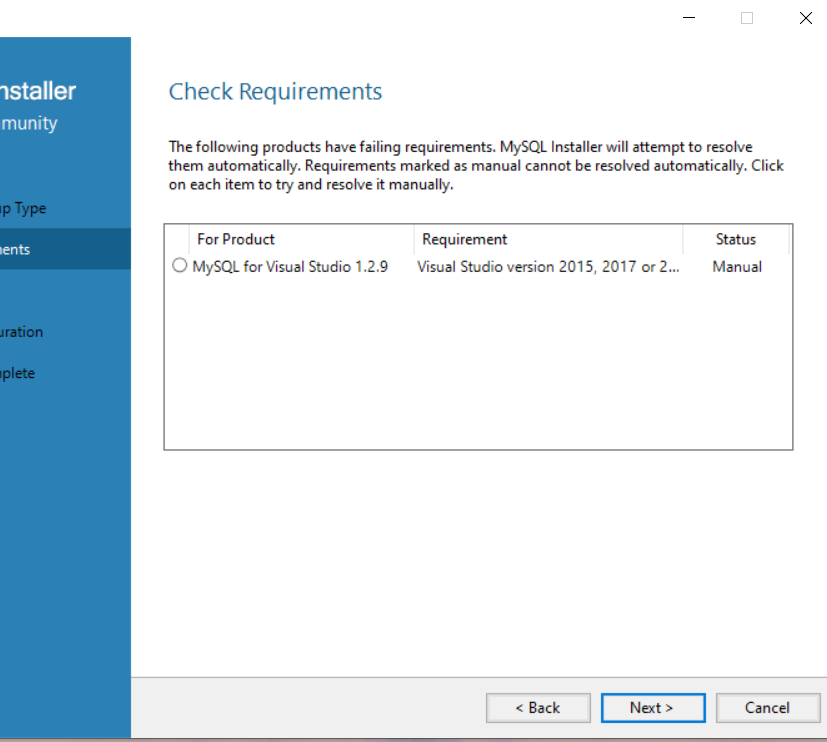Click the Next > button

(x=653, y=708)
